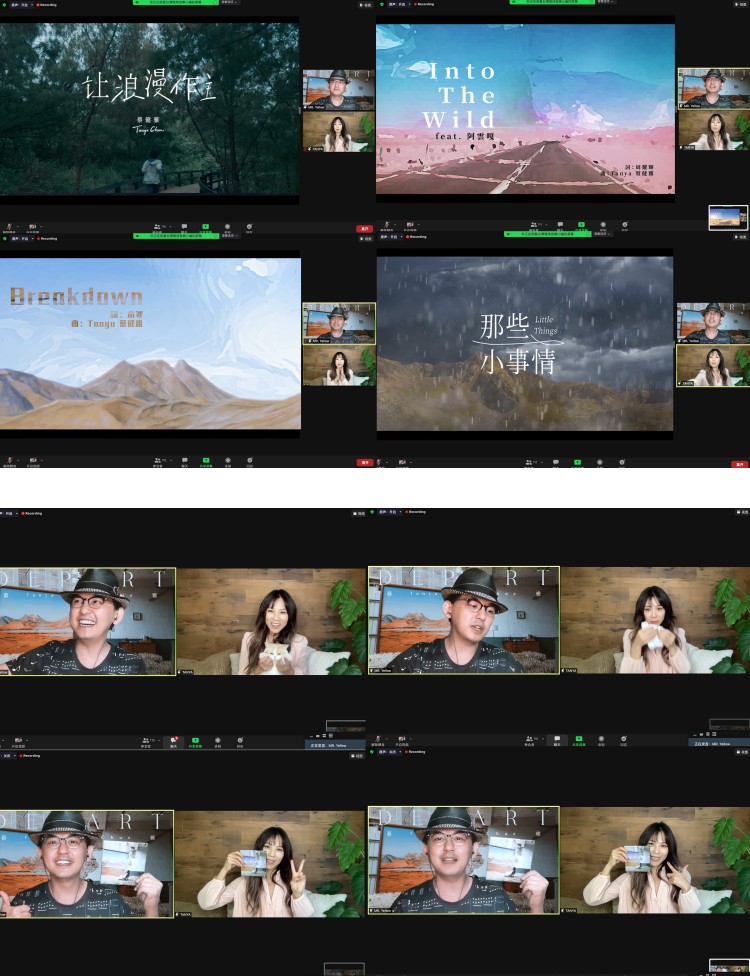Click green share screen icon under tissue video
The width and height of the screenshot is (750, 976).
coord(578,739)
